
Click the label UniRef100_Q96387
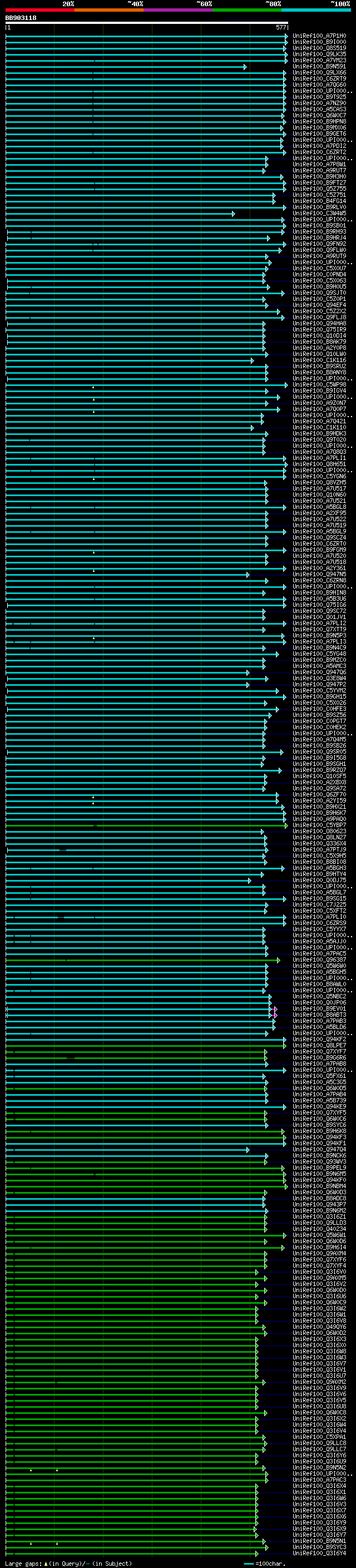tap(319, 959)
